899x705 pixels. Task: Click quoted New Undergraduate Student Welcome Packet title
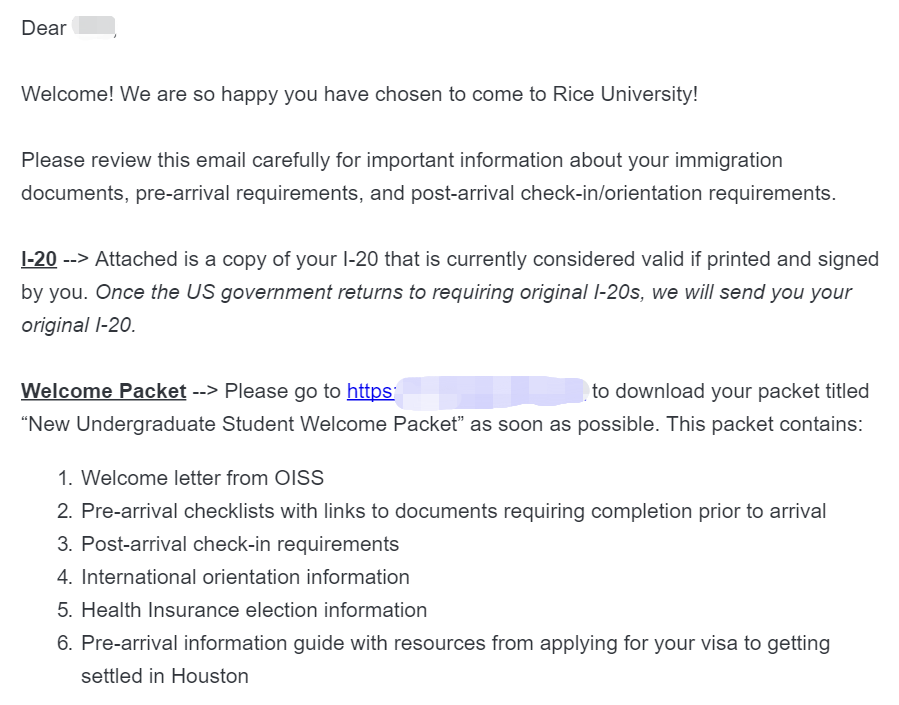tap(243, 424)
